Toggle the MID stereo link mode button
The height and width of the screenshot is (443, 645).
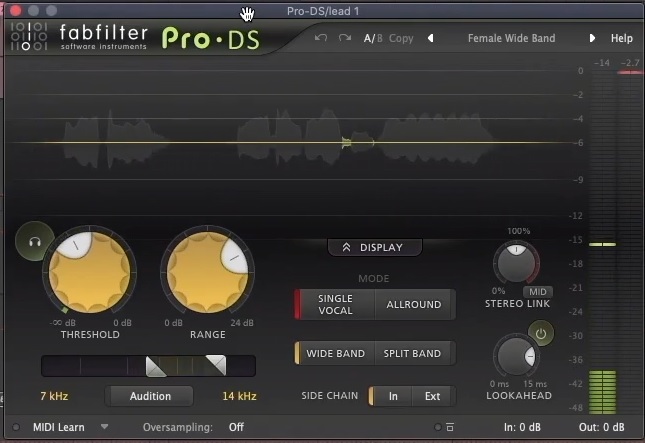538,292
